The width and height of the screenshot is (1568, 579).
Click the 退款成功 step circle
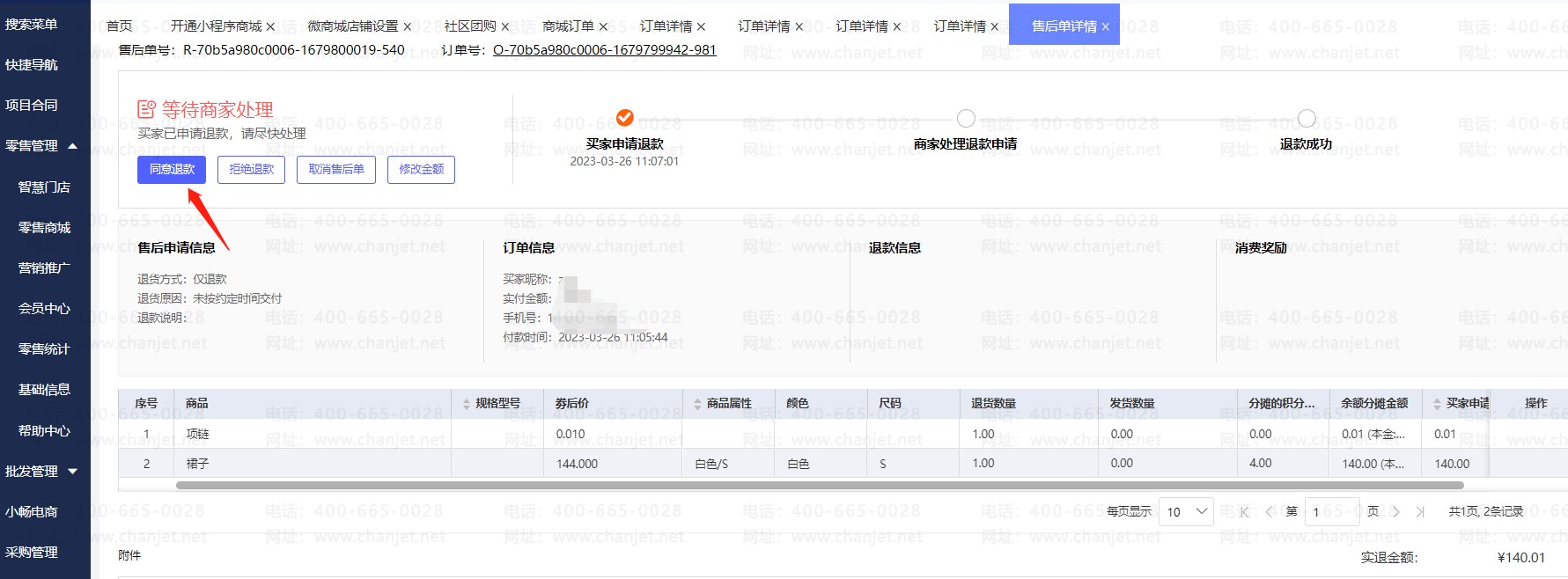[x=1307, y=118]
